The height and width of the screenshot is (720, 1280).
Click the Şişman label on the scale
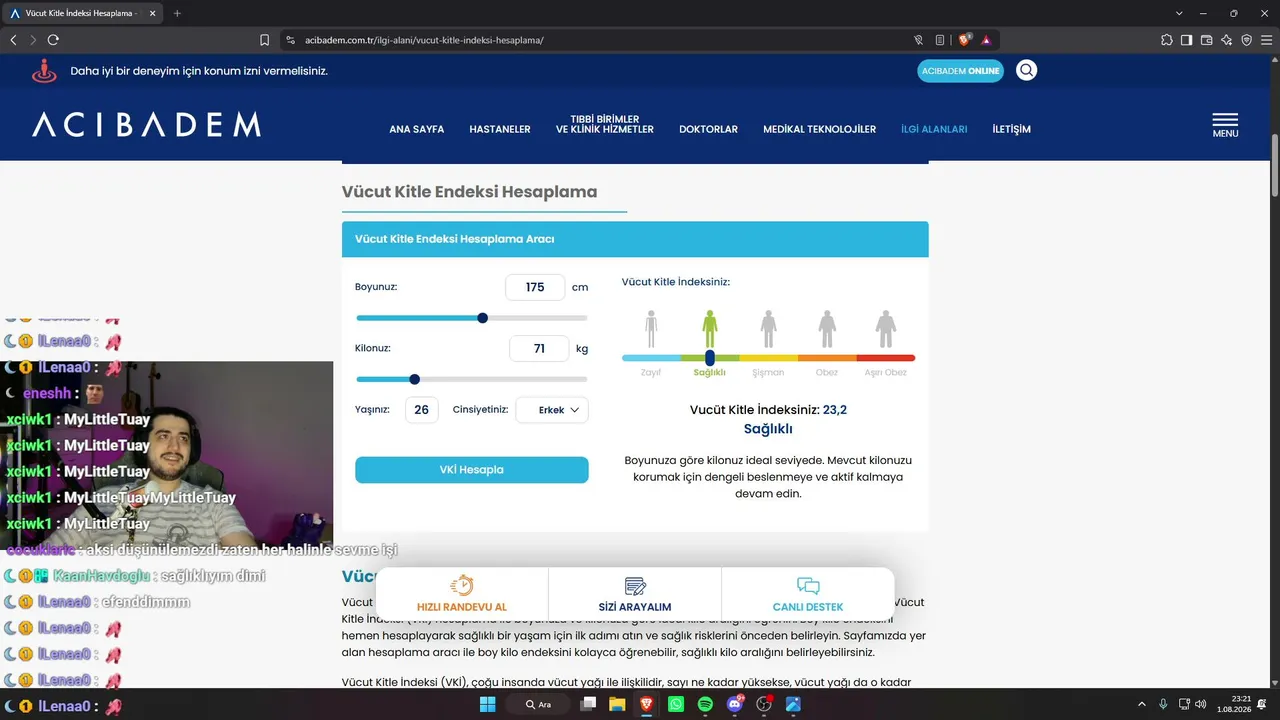769,372
